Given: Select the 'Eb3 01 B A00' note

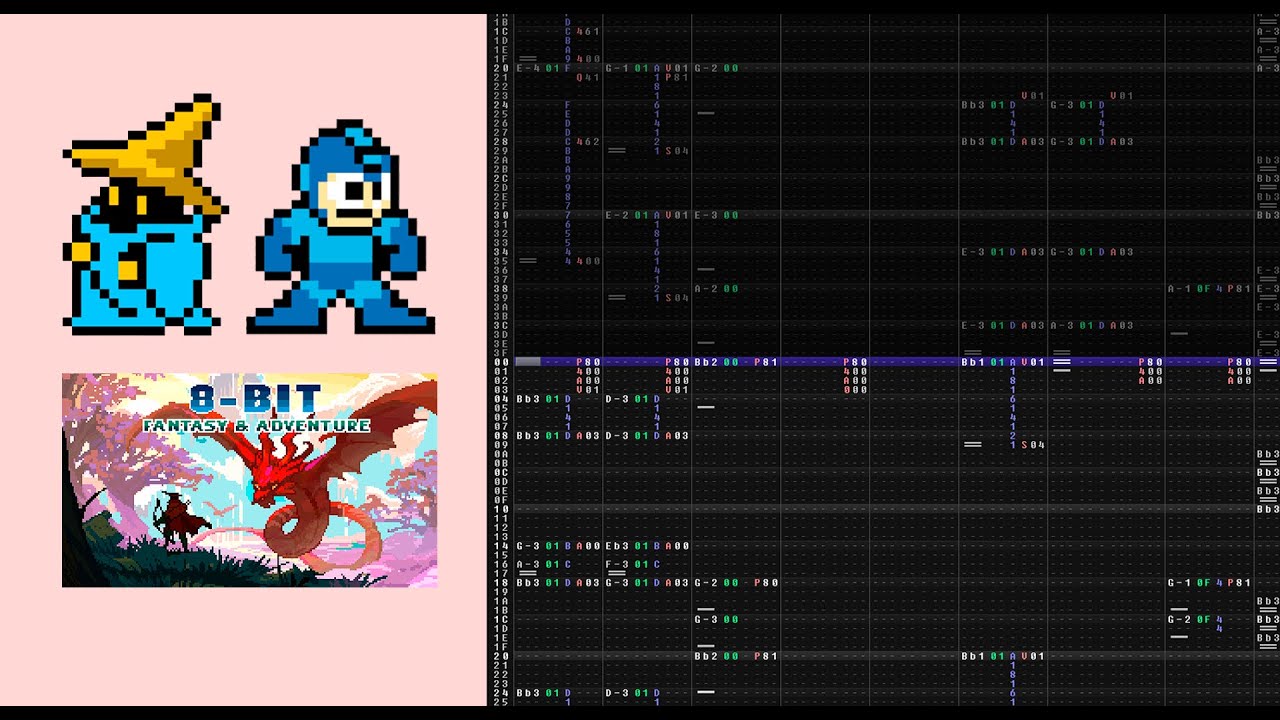Looking at the screenshot, I should coord(647,546).
